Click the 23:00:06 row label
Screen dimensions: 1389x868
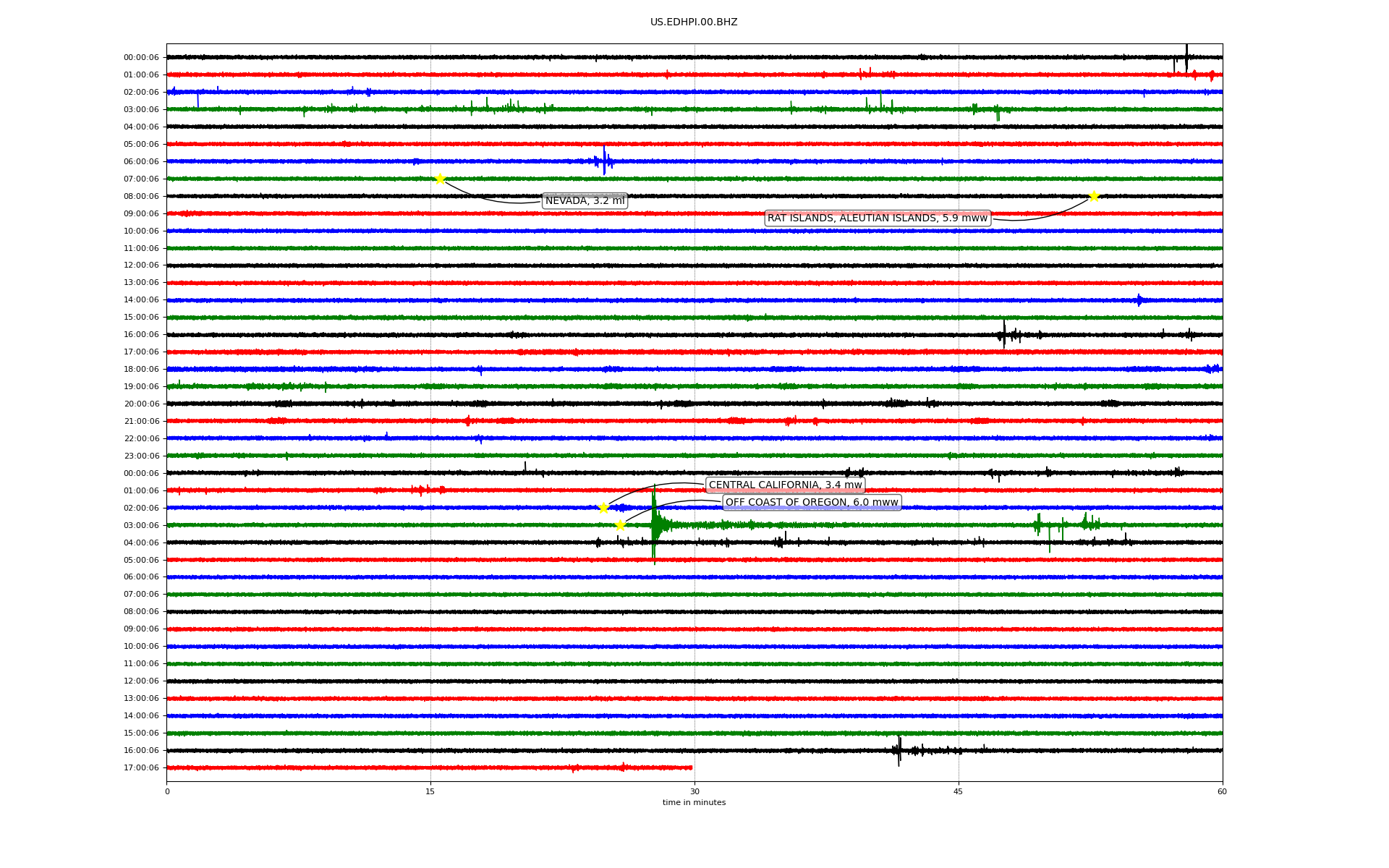click(141, 456)
